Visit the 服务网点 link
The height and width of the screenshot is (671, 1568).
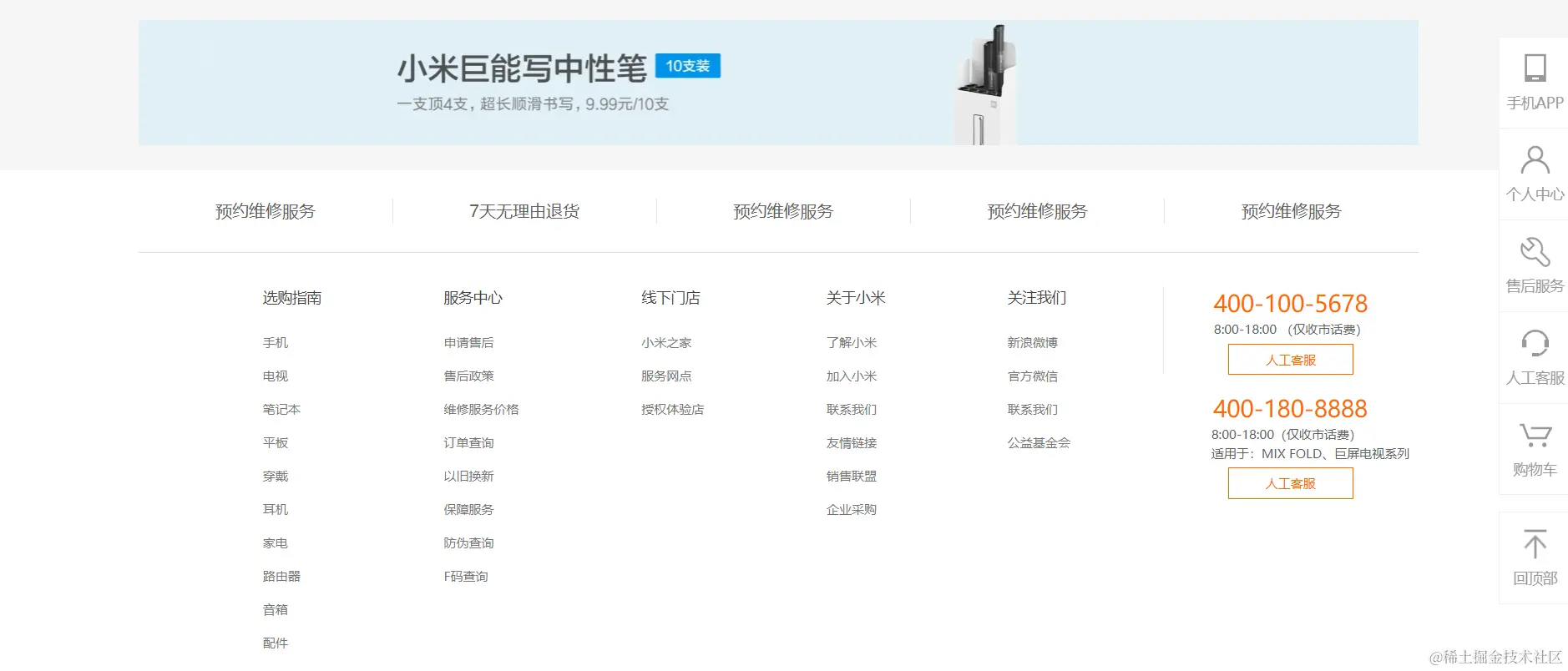click(666, 376)
